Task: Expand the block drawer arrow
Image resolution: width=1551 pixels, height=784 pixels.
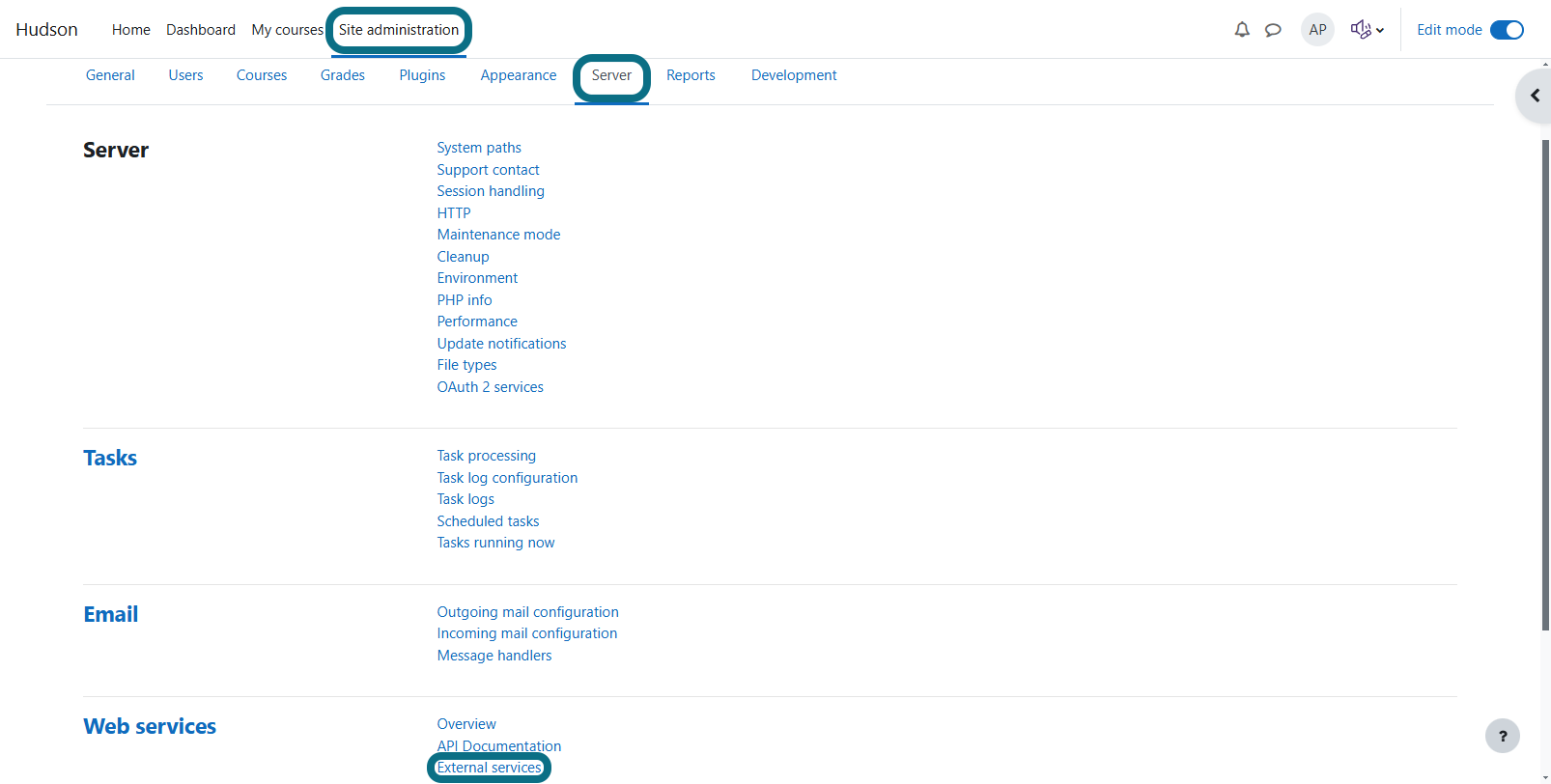Action: point(1534,96)
